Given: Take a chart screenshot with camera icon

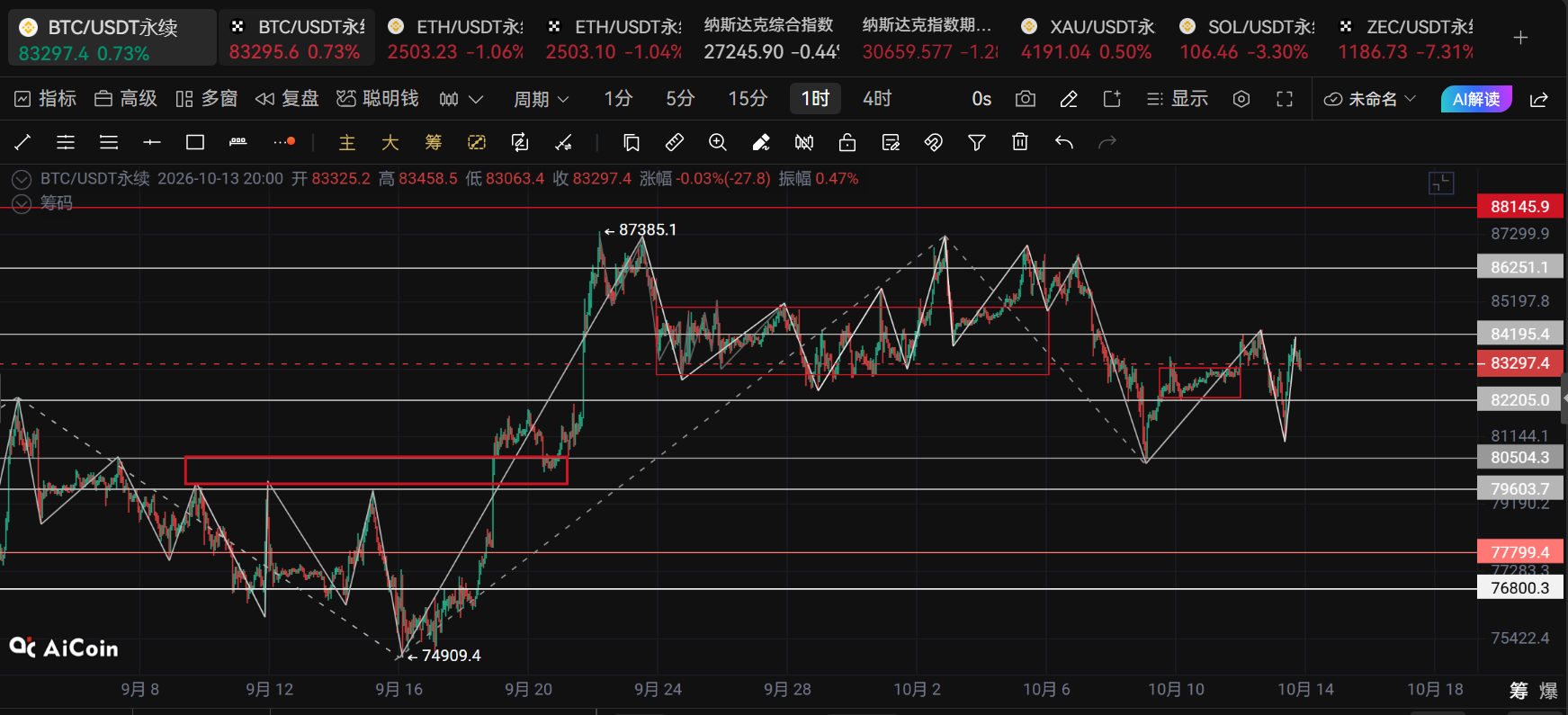Looking at the screenshot, I should tap(1026, 99).
